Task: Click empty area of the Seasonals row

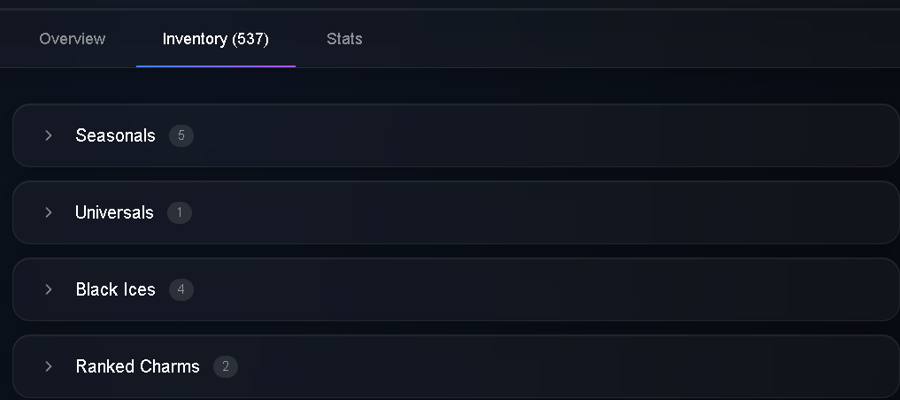Action: click(x=545, y=135)
